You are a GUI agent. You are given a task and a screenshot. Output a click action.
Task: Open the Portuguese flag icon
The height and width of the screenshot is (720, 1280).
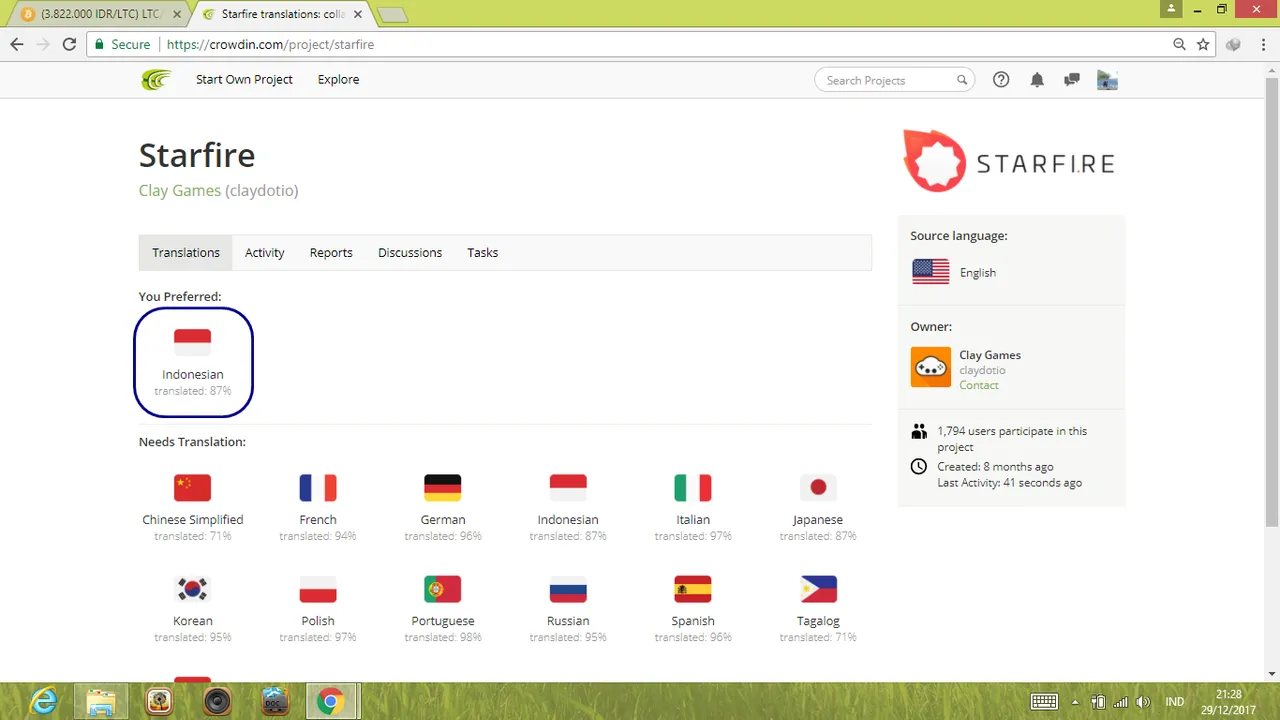pos(443,589)
